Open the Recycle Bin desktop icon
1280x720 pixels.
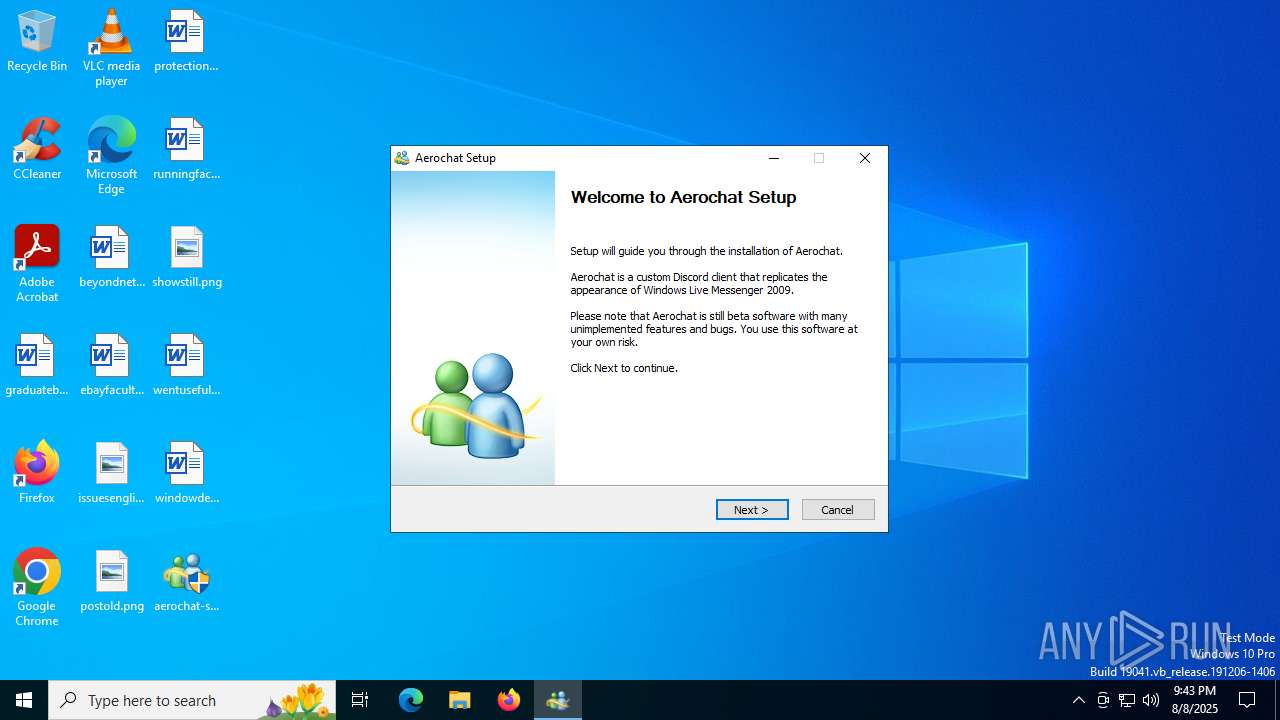coord(37,42)
